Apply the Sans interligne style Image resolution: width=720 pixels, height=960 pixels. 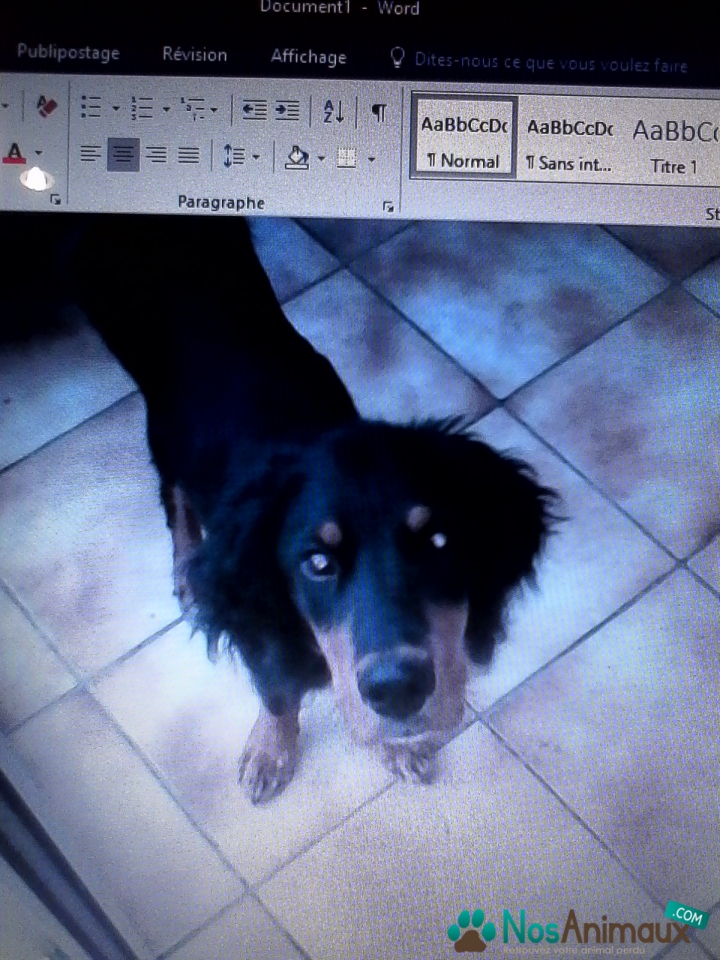(x=569, y=142)
